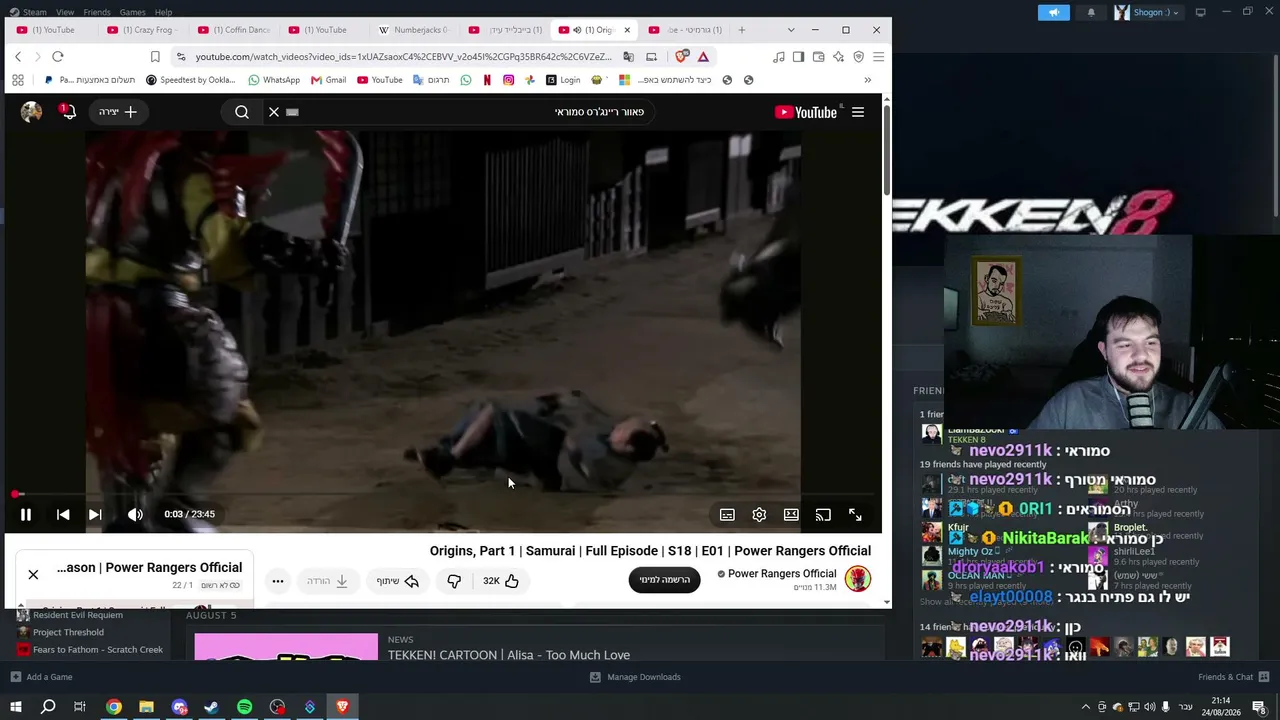Open the Brave browser main menu

point(878,57)
